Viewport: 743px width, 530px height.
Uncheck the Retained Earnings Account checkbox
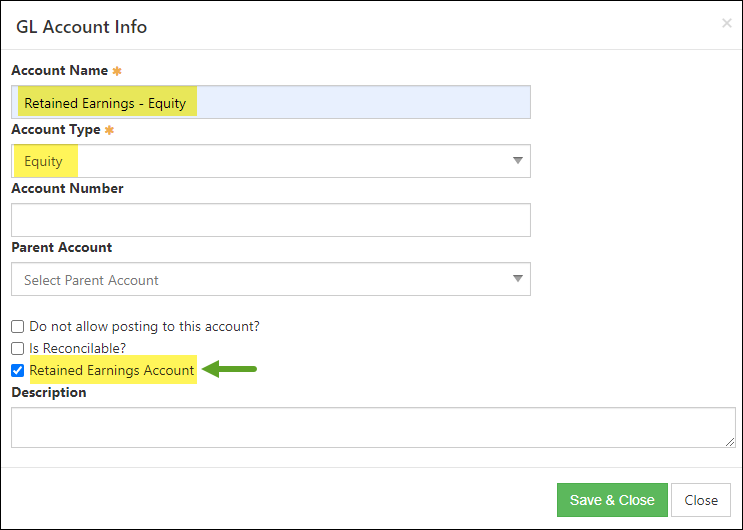pyautogui.click(x=18, y=370)
